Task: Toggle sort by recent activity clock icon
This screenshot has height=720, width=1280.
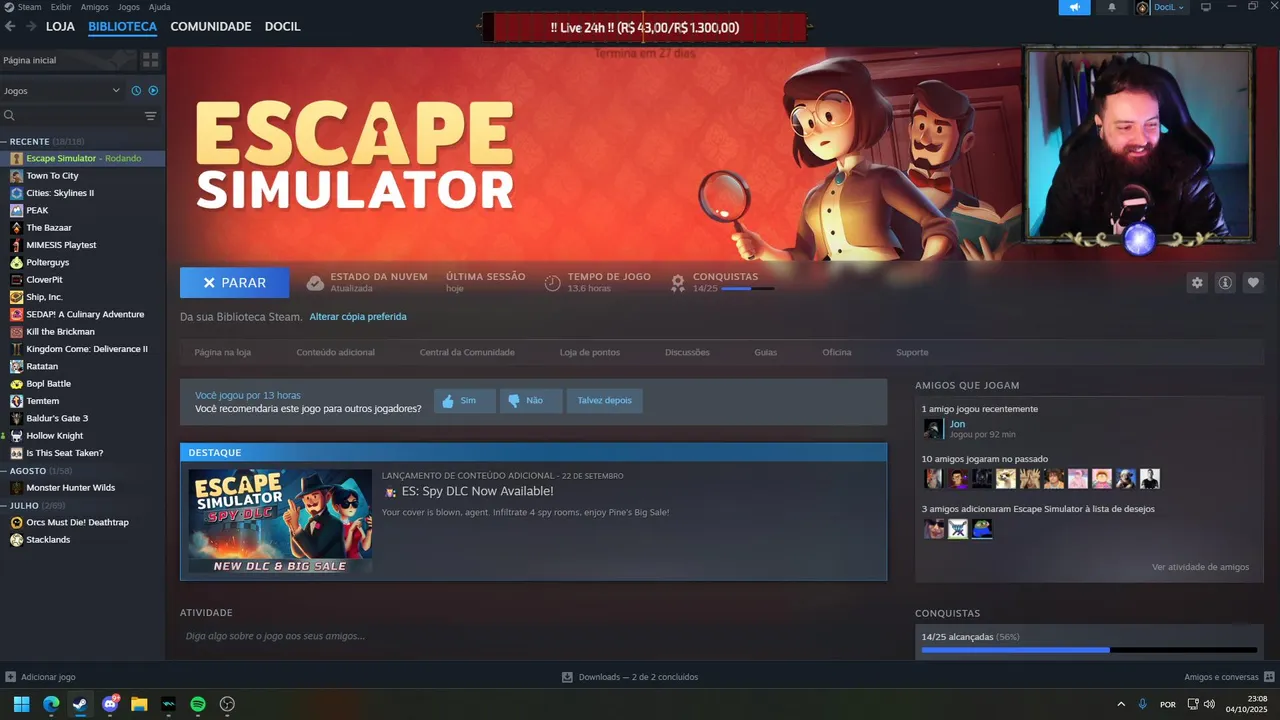Action: [x=137, y=90]
